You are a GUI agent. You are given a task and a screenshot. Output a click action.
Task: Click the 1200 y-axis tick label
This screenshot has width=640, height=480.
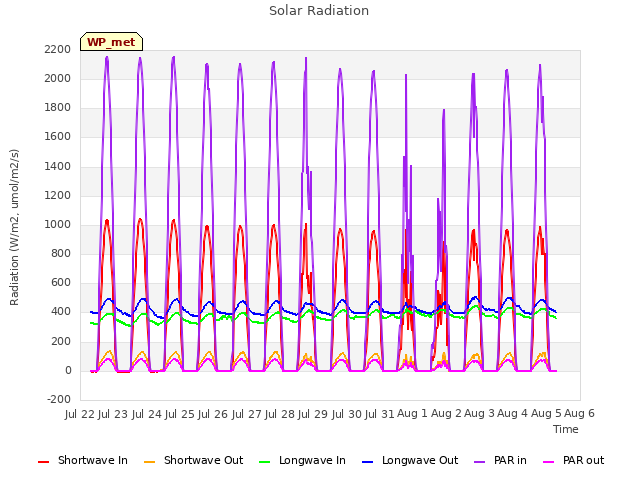[58, 196]
